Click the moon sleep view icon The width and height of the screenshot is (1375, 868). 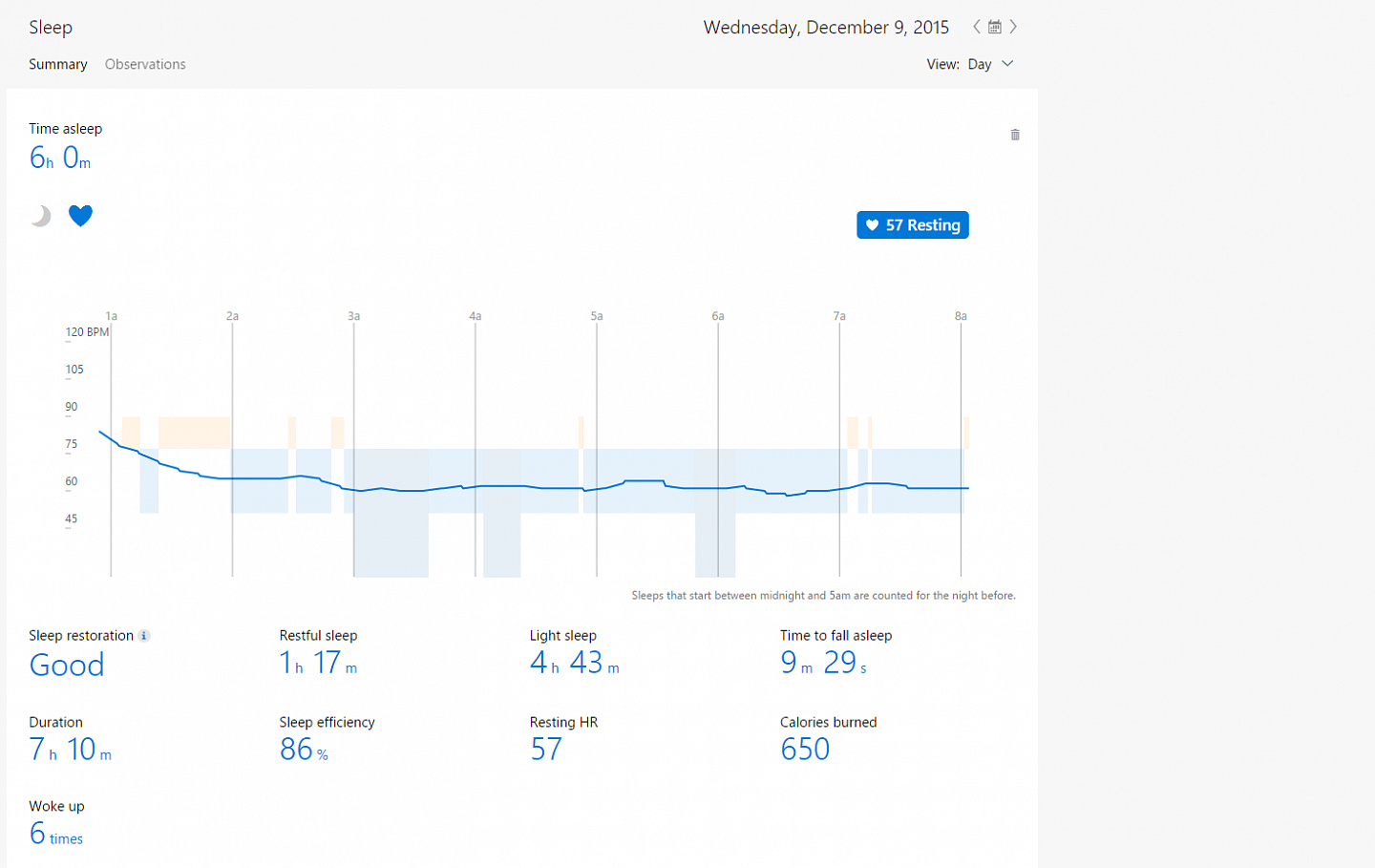tap(40, 216)
